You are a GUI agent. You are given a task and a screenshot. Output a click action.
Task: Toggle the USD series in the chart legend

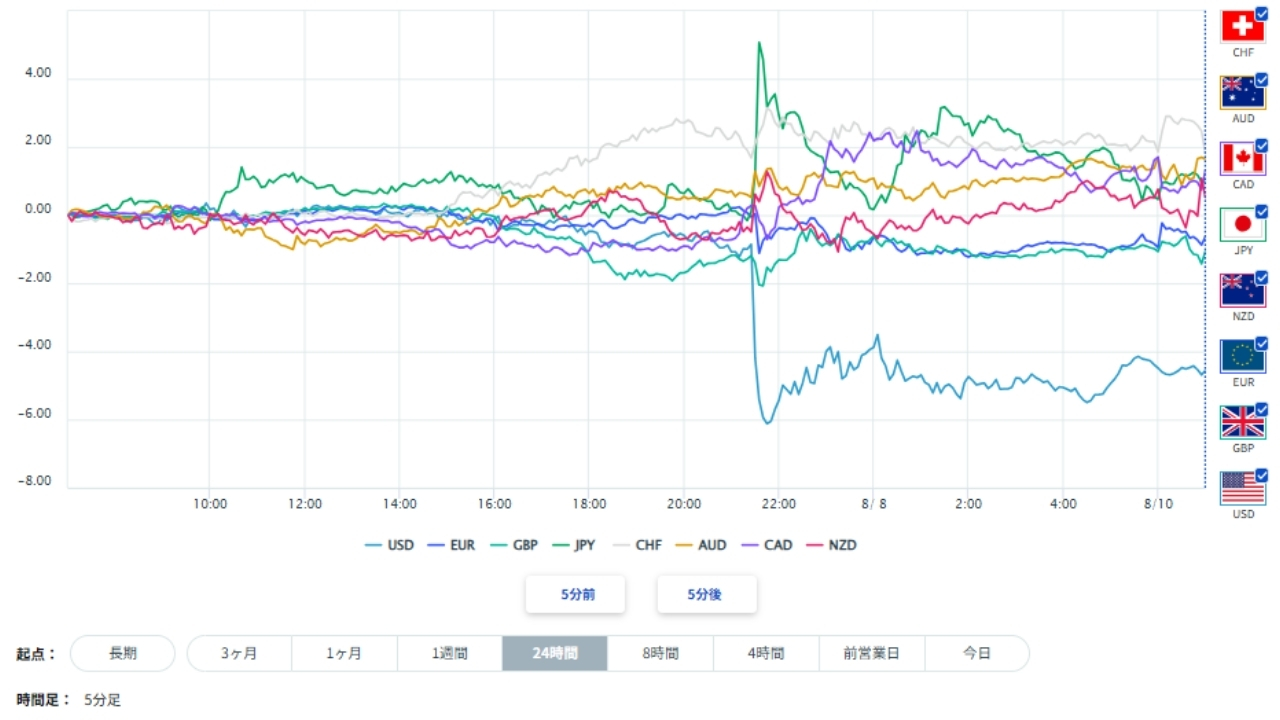389,545
